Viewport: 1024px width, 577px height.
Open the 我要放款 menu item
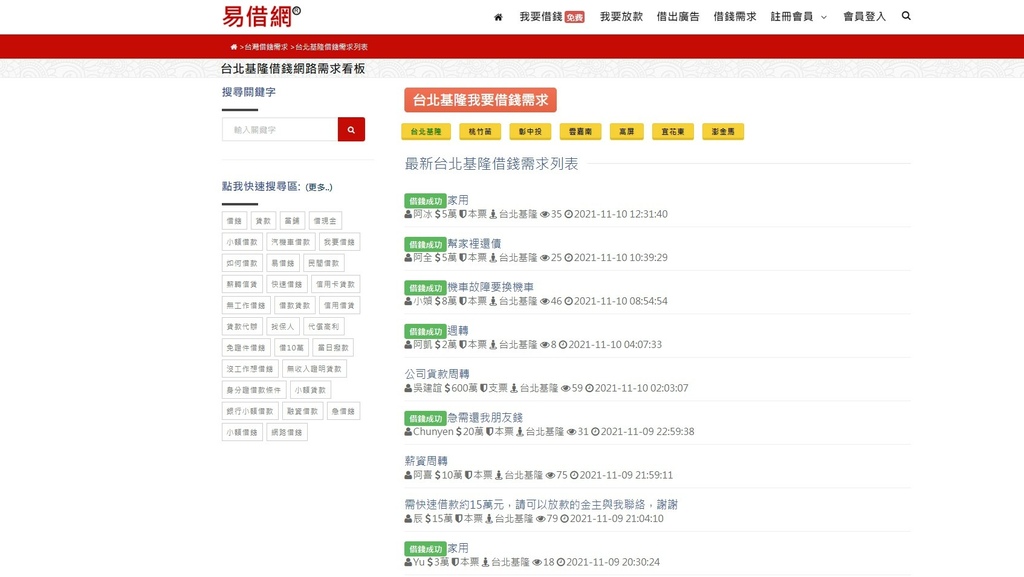[x=621, y=16]
